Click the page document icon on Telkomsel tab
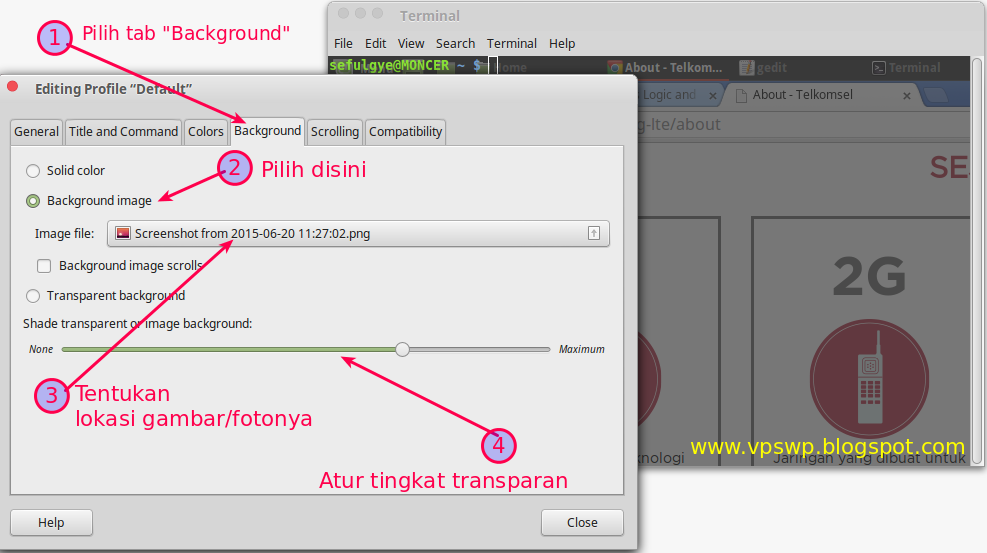The height and width of the screenshot is (553, 987). 742,96
